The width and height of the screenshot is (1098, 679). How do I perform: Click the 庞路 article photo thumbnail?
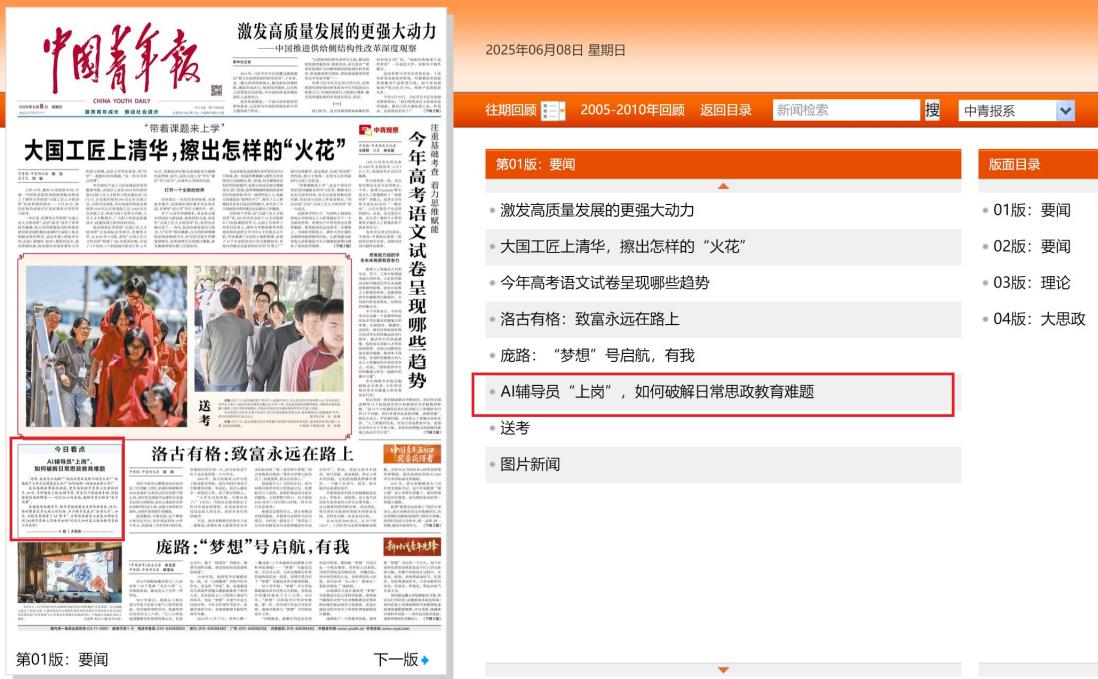click(x=69, y=573)
